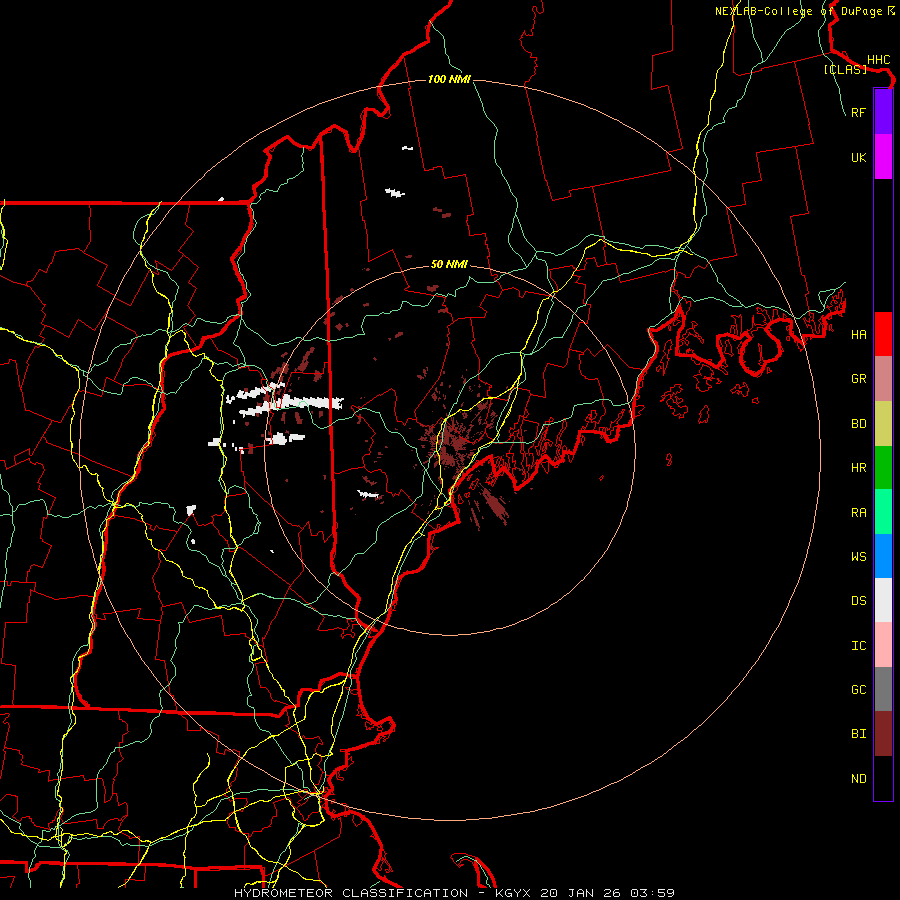This screenshot has width=900, height=900.
Task: Click the 'GR' legend label
Action: tap(858, 379)
